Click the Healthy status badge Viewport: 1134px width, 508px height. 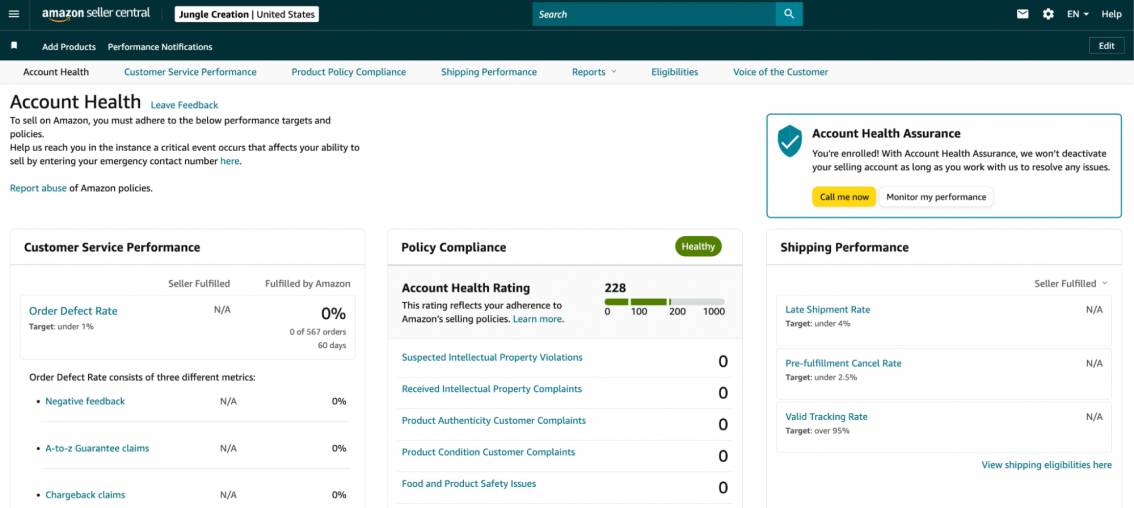(698, 246)
